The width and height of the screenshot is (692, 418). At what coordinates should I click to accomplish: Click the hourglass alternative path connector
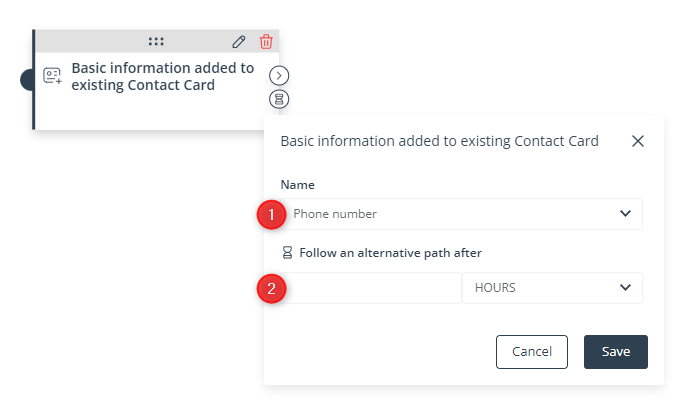[279, 99]
